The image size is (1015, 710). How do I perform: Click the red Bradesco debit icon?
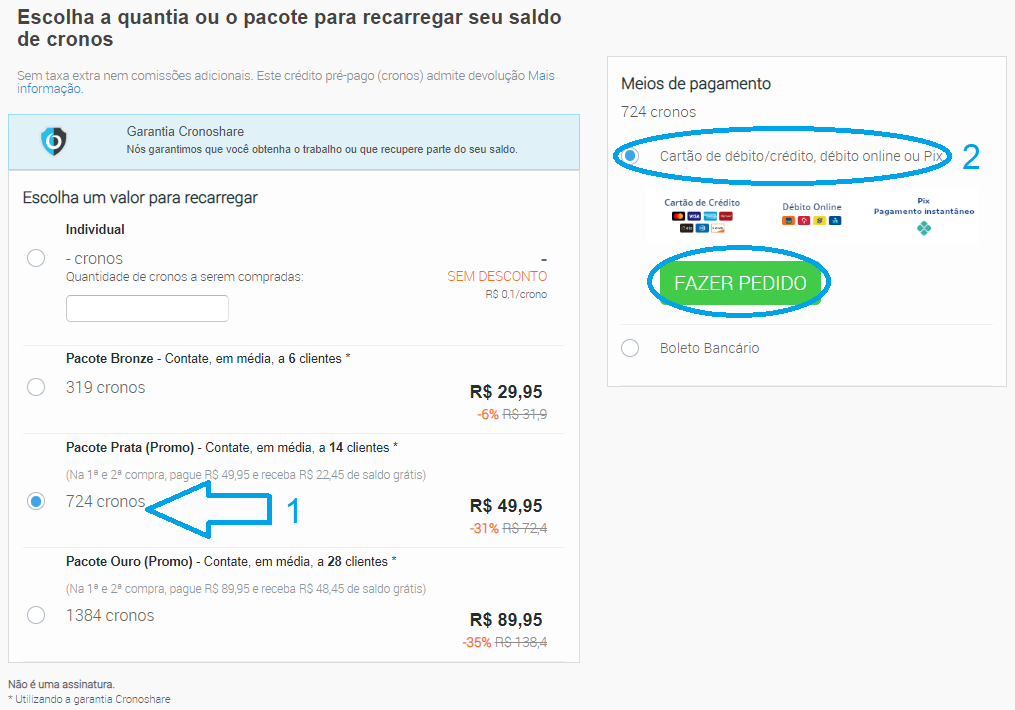pyautogui.click(x=804, y=221)
